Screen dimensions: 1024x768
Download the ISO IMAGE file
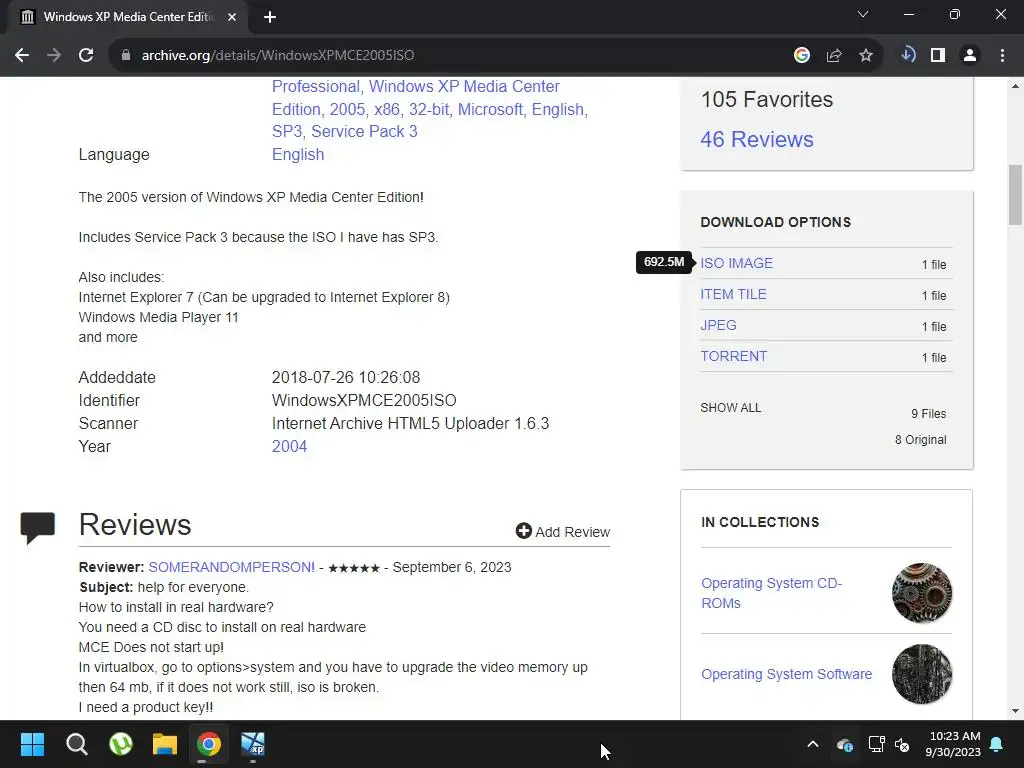point(737,263)
